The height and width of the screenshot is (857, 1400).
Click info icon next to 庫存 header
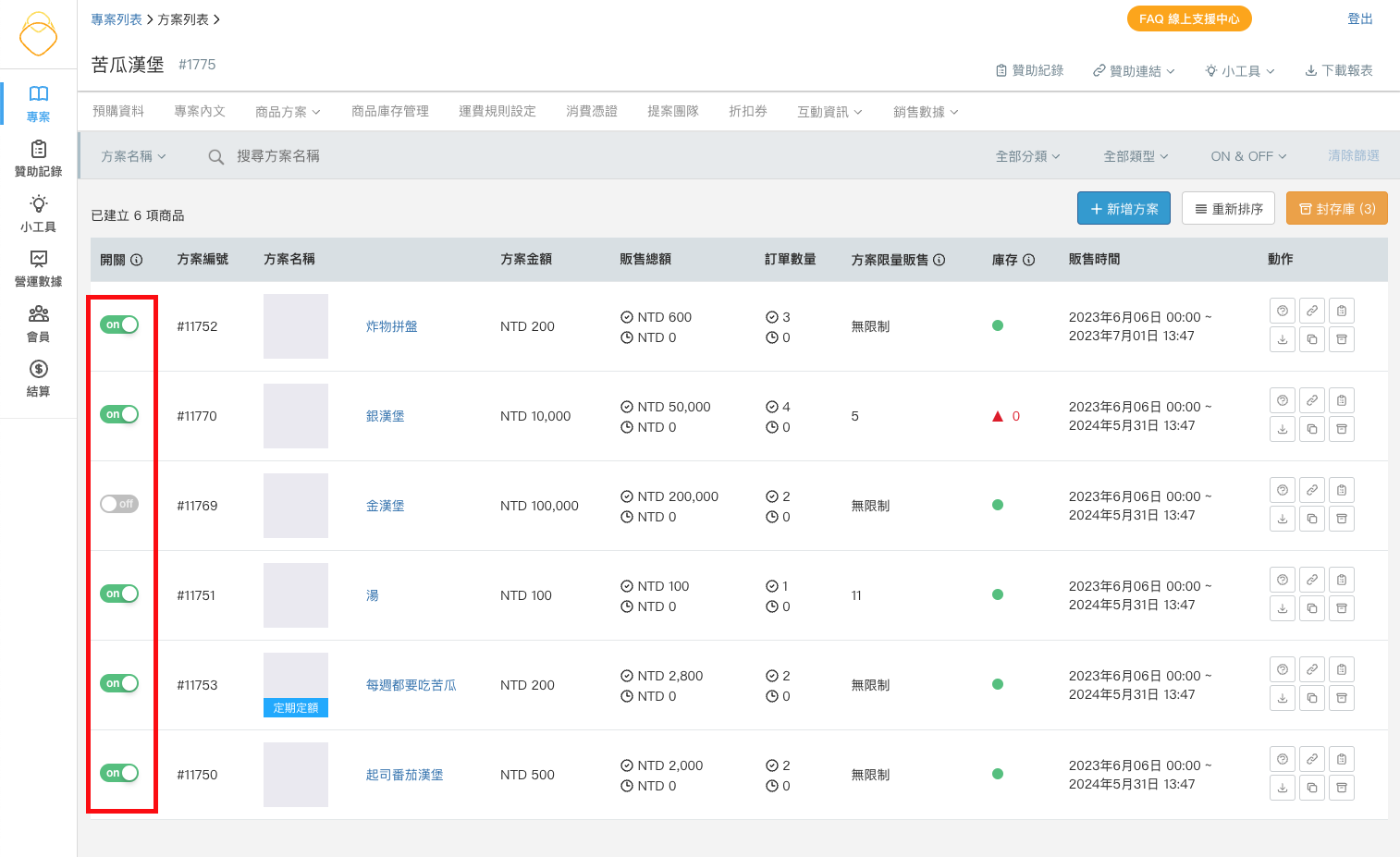click(x=1029, y=260)
